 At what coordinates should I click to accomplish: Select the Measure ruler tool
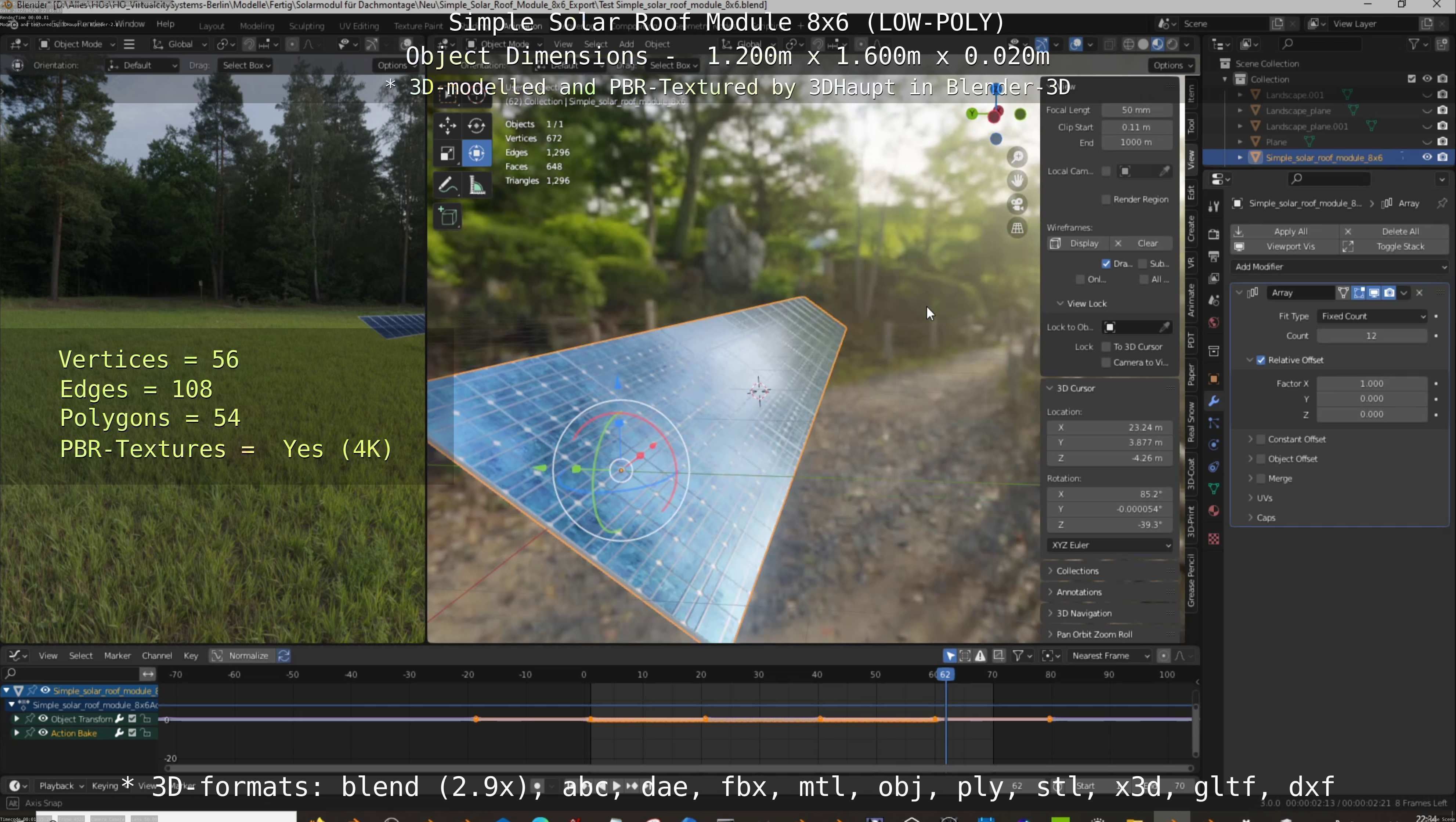tap(477, 185)
